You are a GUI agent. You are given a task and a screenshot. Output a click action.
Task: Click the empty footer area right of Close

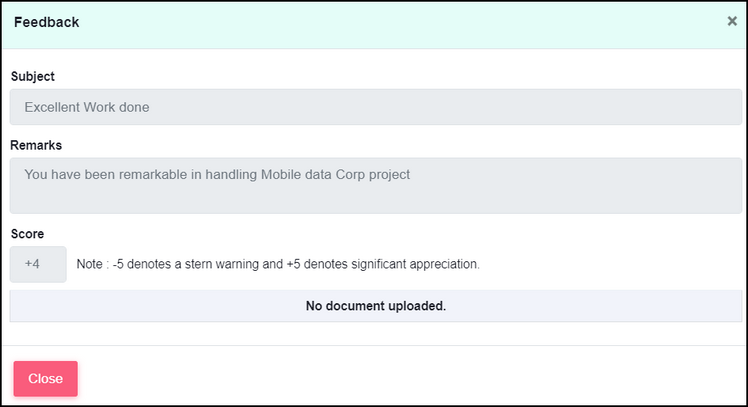(400, 379)
